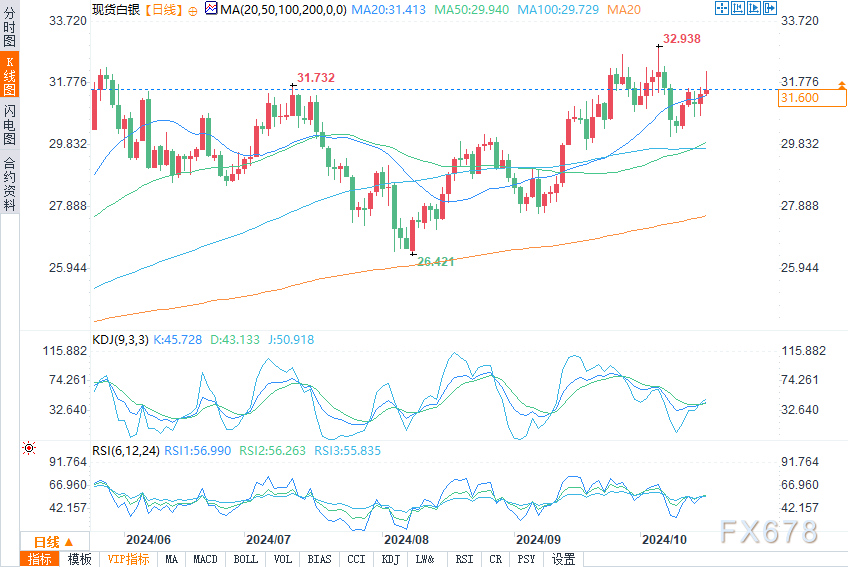Open 设置 settings in the indicator bar
Image resolution: width=848 pixels, height=567 pixels.
coord(563,559)
